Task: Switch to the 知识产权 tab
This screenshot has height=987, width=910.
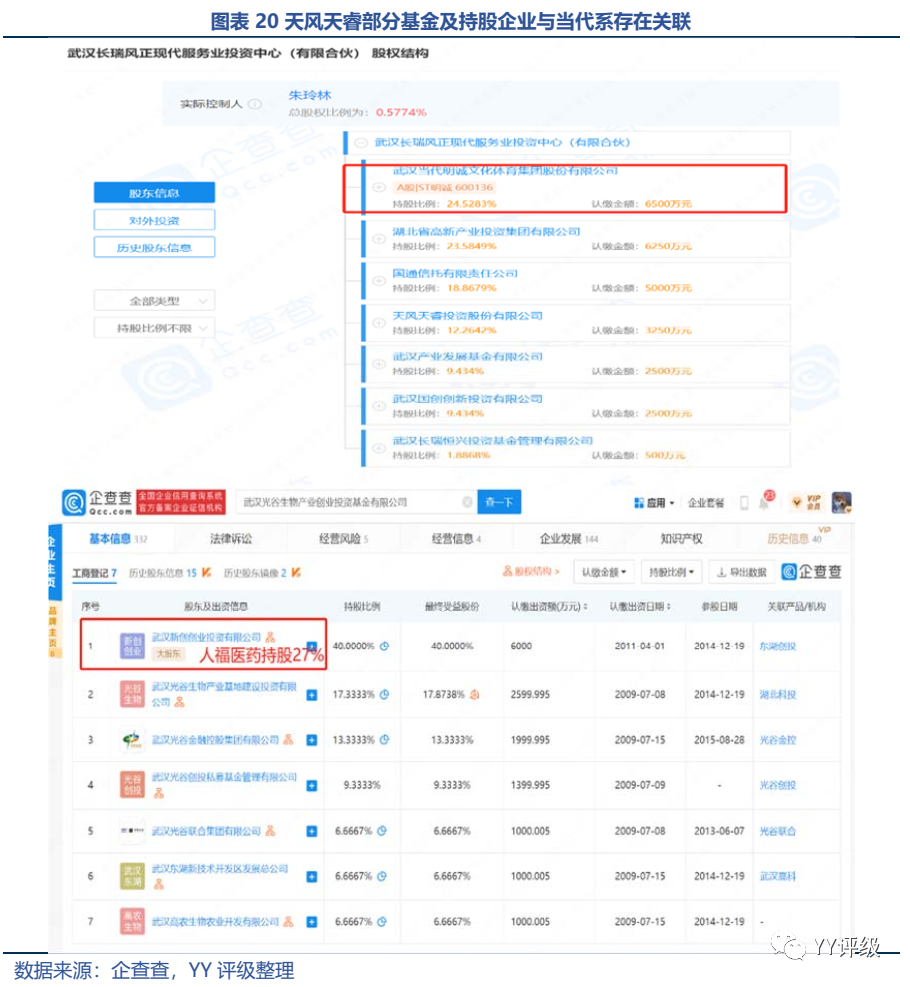Action: (681, 539)
